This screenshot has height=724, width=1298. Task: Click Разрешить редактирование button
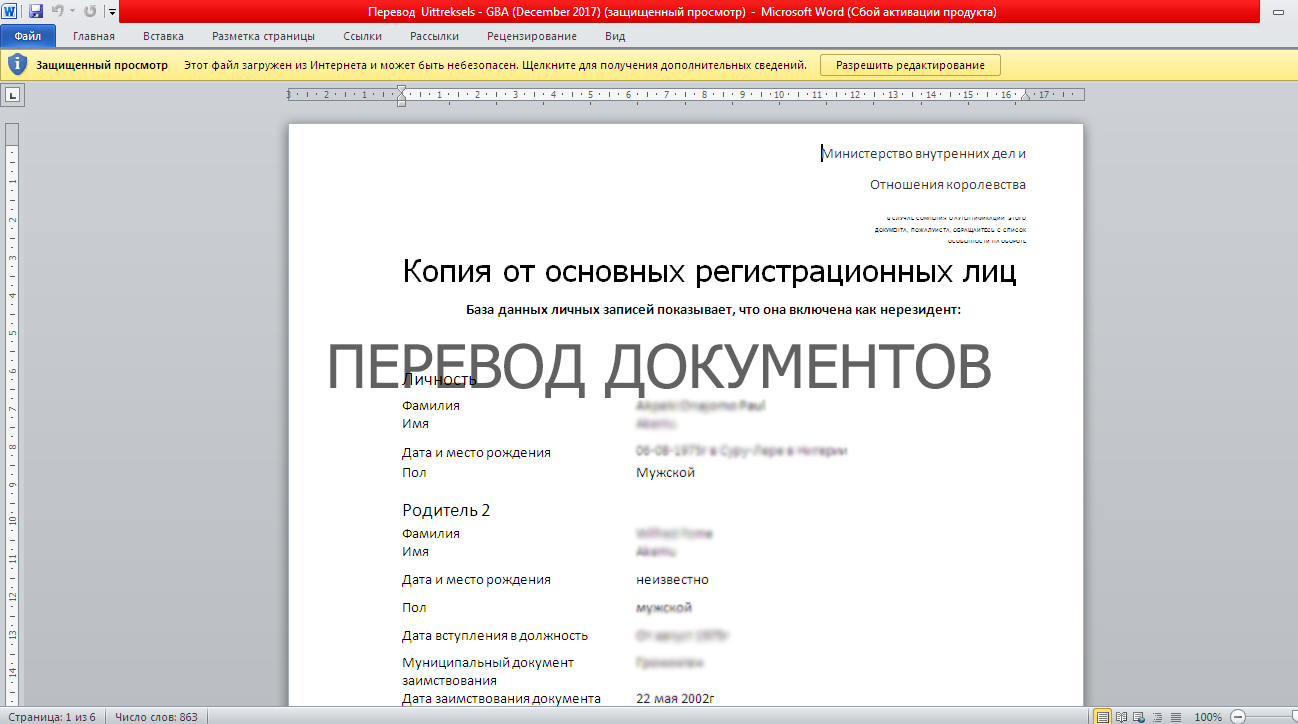(910, 65)
